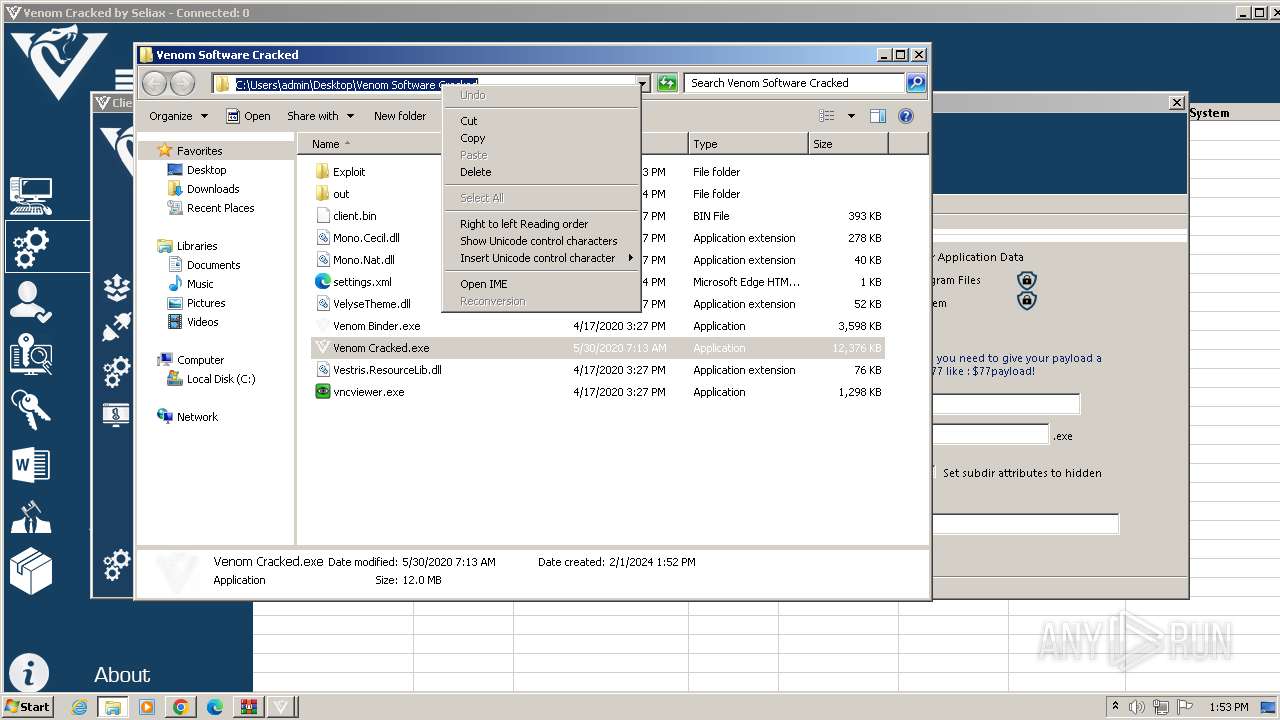This screenshot has height=720, width=1280.
Task: Click the System column header in Venom
Action: click(x=1209, y=113)
